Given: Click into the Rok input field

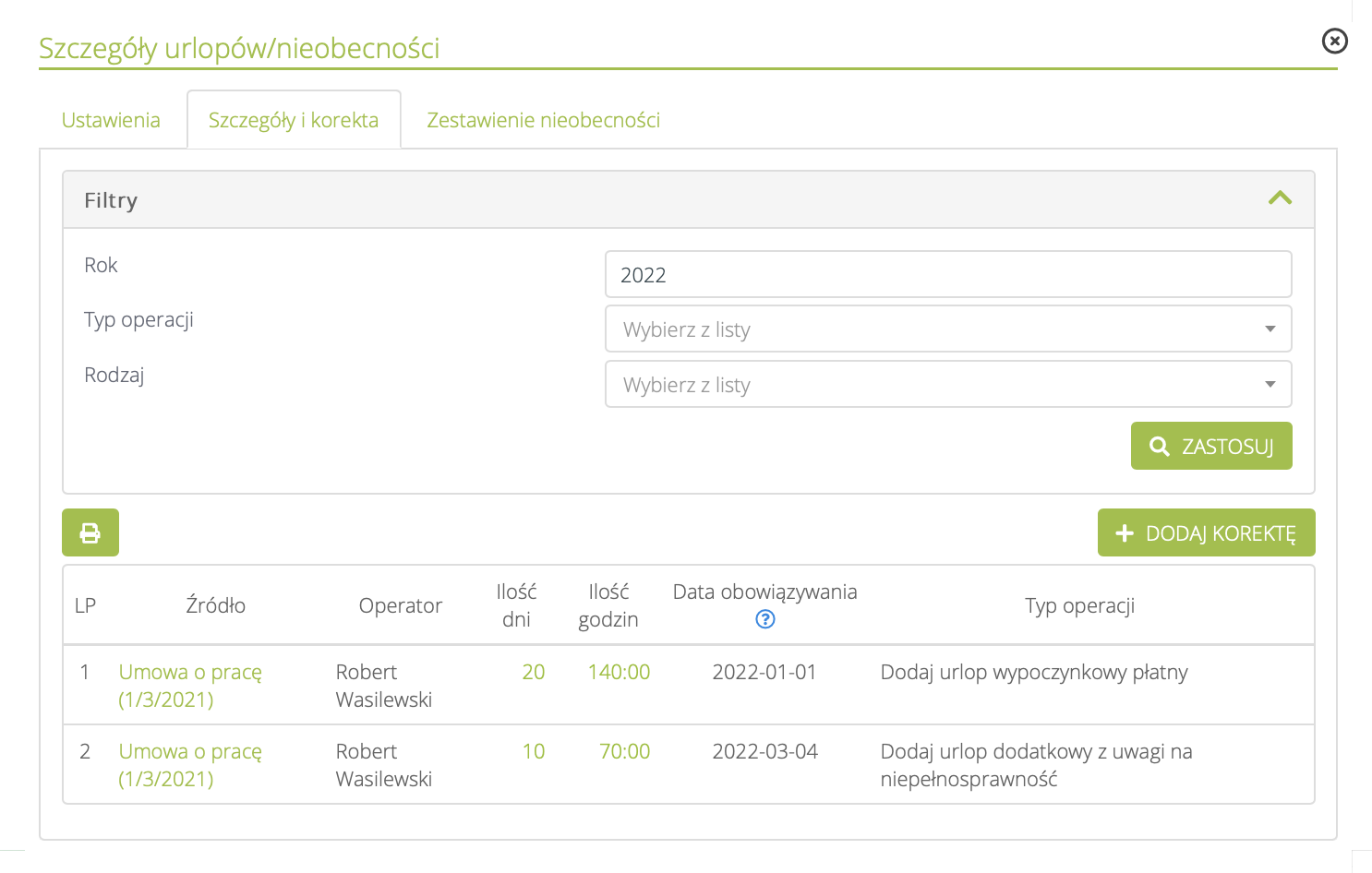Looking at the screenshot, I should tap(947, 275).
